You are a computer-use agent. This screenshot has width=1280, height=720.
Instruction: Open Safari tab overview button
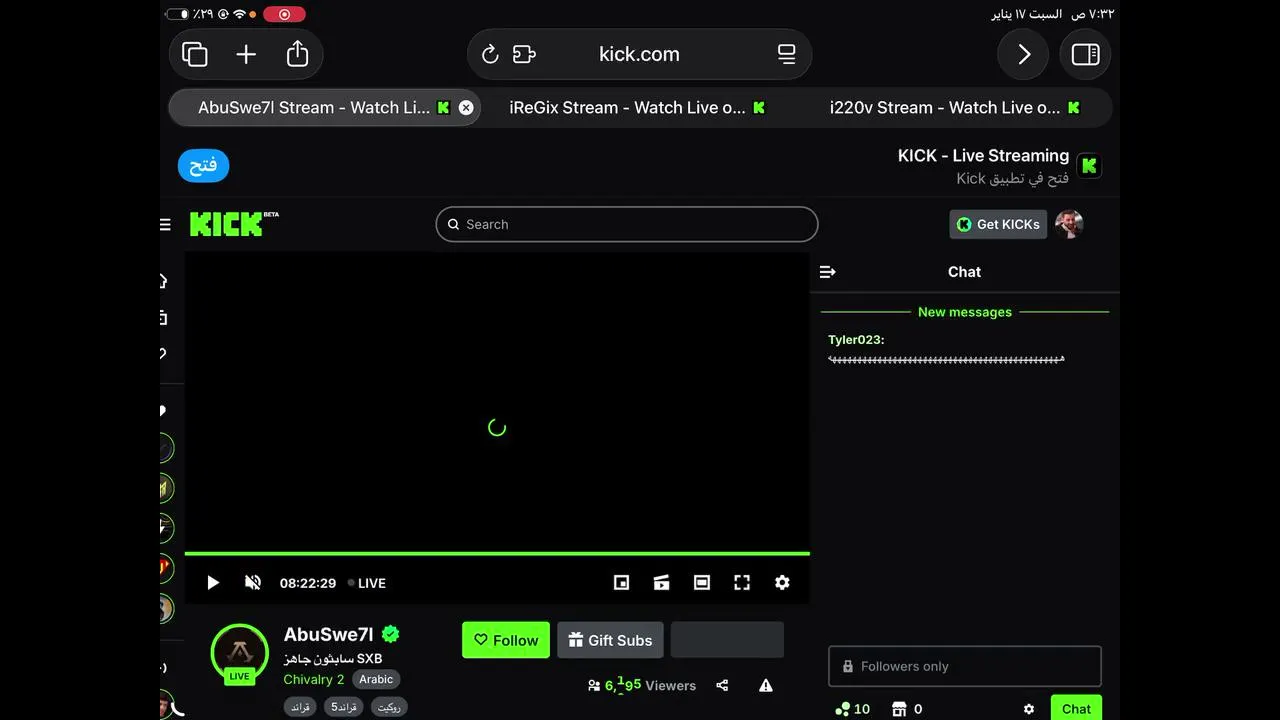(x=195, y=54)
